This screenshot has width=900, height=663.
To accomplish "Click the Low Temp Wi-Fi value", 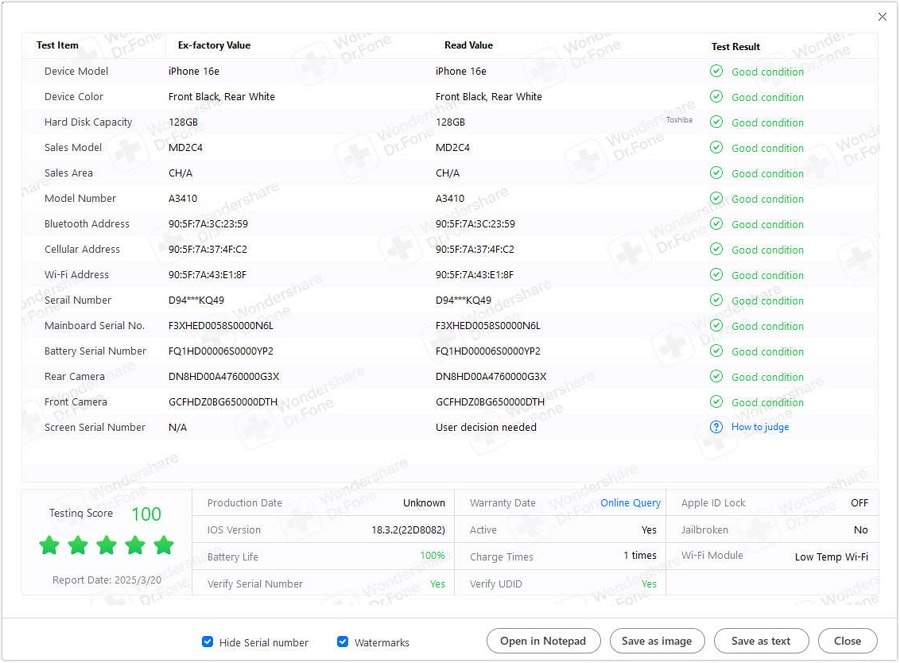I will [x=831, y=557].
